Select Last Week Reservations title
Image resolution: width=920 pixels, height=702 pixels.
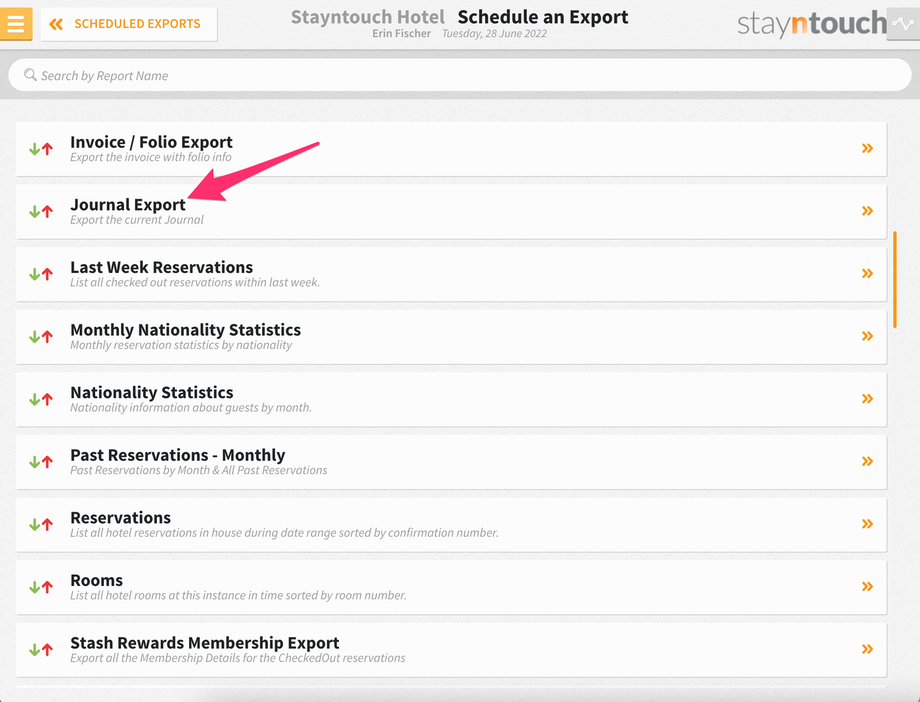coord(161,267)
